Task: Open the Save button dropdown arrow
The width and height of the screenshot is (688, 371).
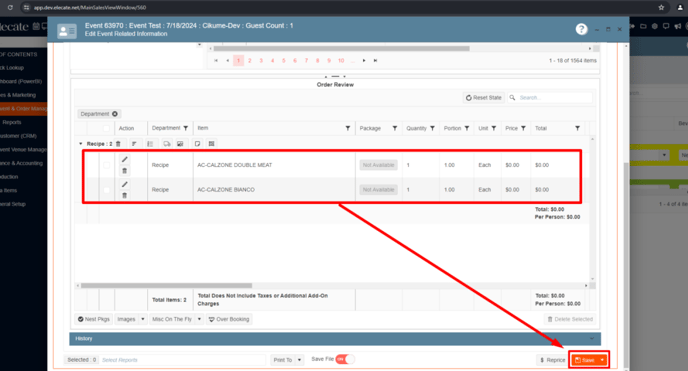Action: coord(602,360)
